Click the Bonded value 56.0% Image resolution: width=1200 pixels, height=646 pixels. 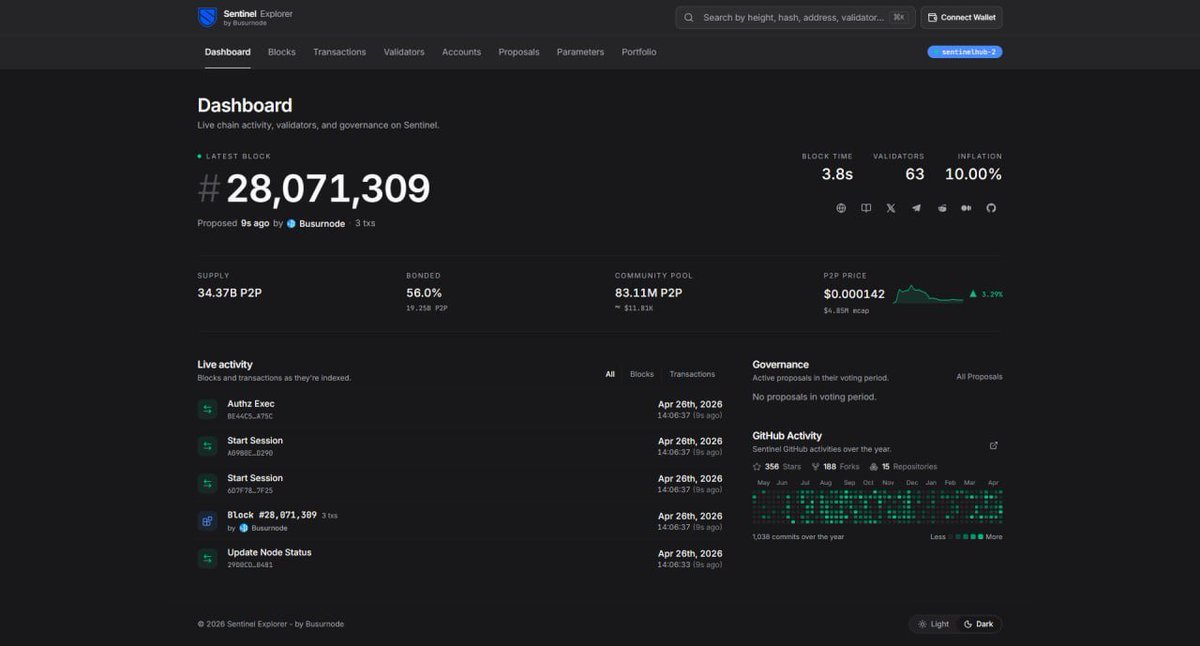point(424,293)
